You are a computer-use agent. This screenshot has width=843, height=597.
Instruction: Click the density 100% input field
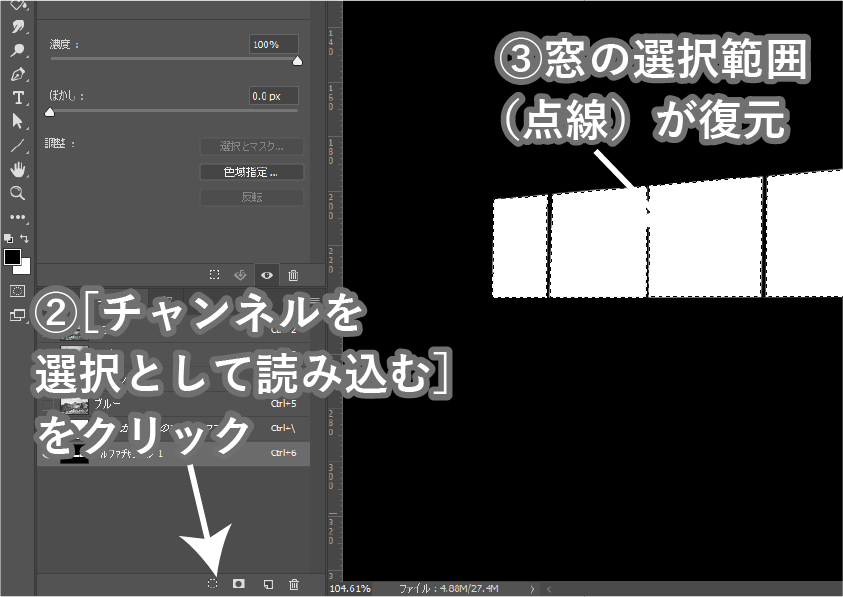coord(274,44)
